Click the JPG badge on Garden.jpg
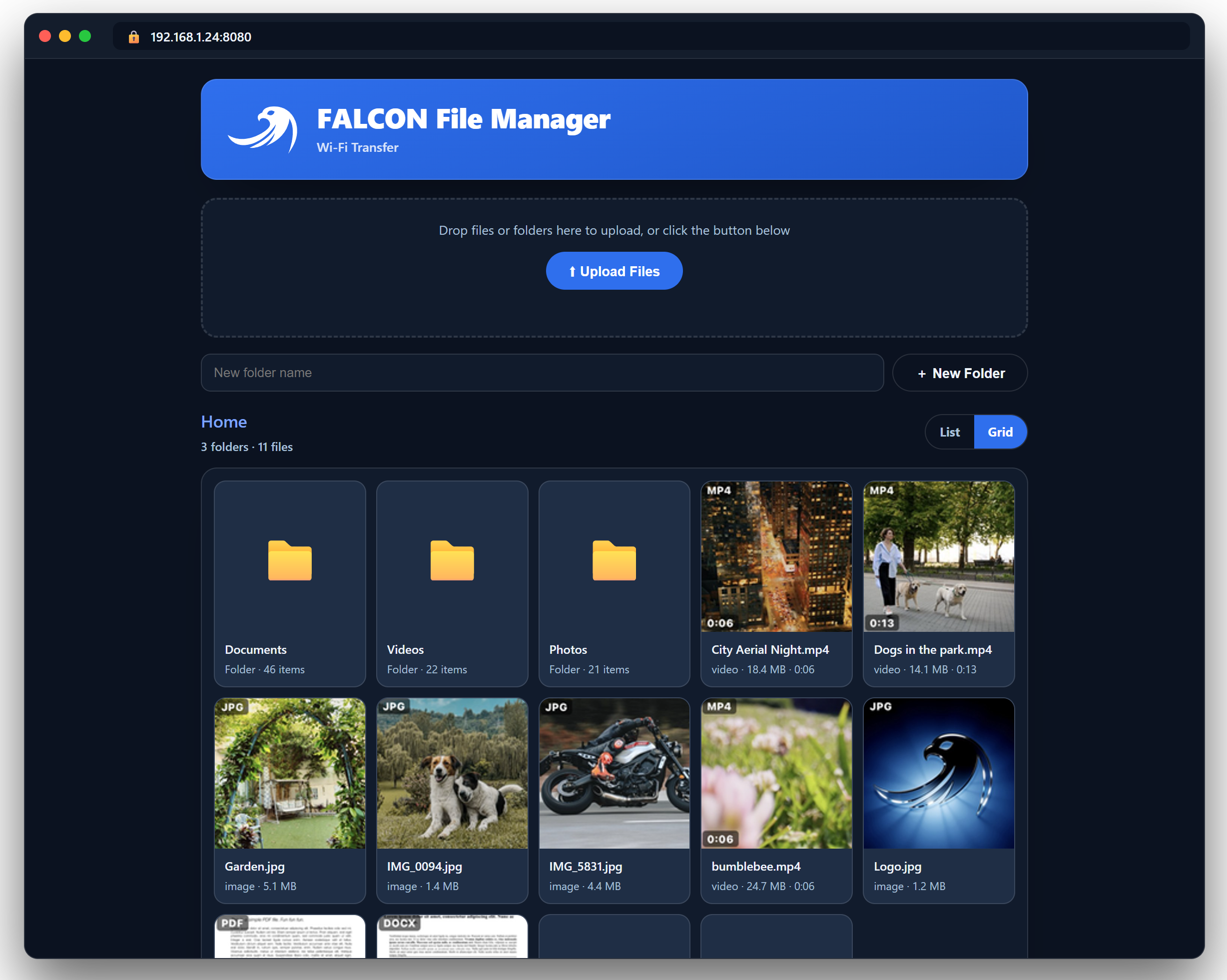Image resolution: width=1227 pixels, height=980 pixels. (232, 707)
